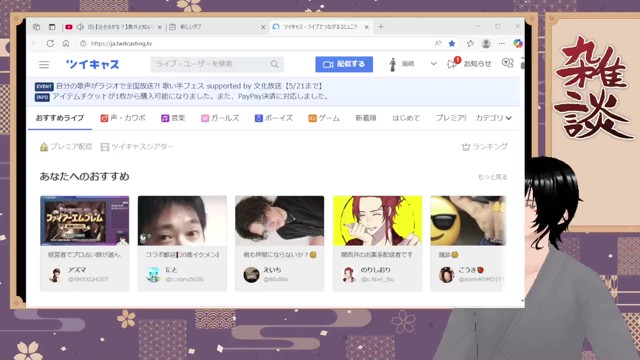Close the 新しいタブ browser tab
Image resolution: width=640 pixels, height=360 pixels.
point(263,27)
